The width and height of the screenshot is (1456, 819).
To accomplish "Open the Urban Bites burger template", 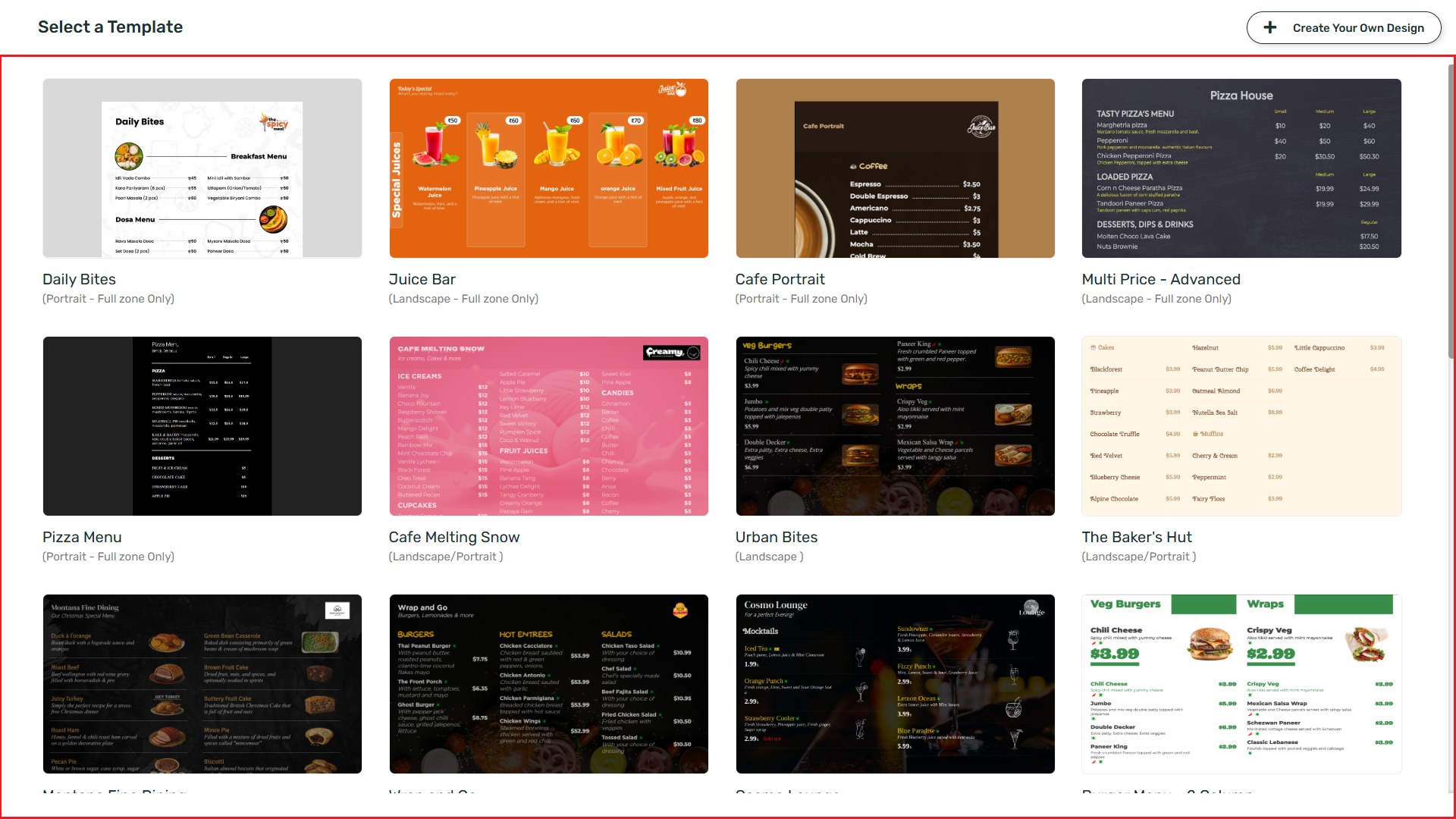I will (895, 426).
